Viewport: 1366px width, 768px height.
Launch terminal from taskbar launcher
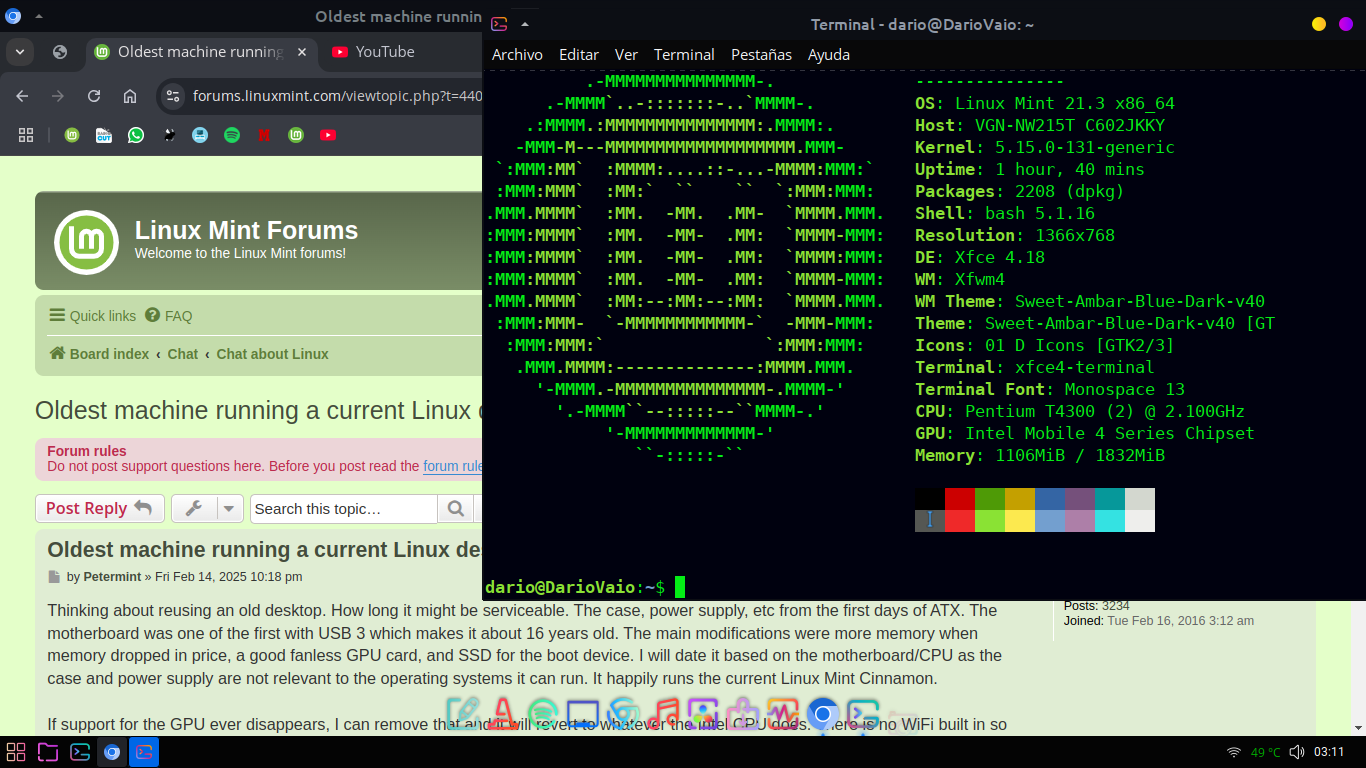click(80, 752)
